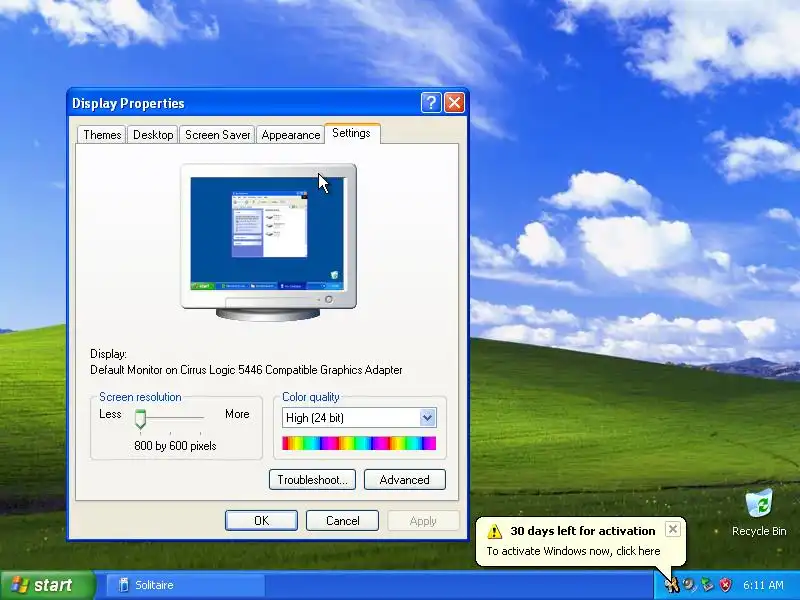Click the Recycle Bin desktop icon

tap(759, 512)
